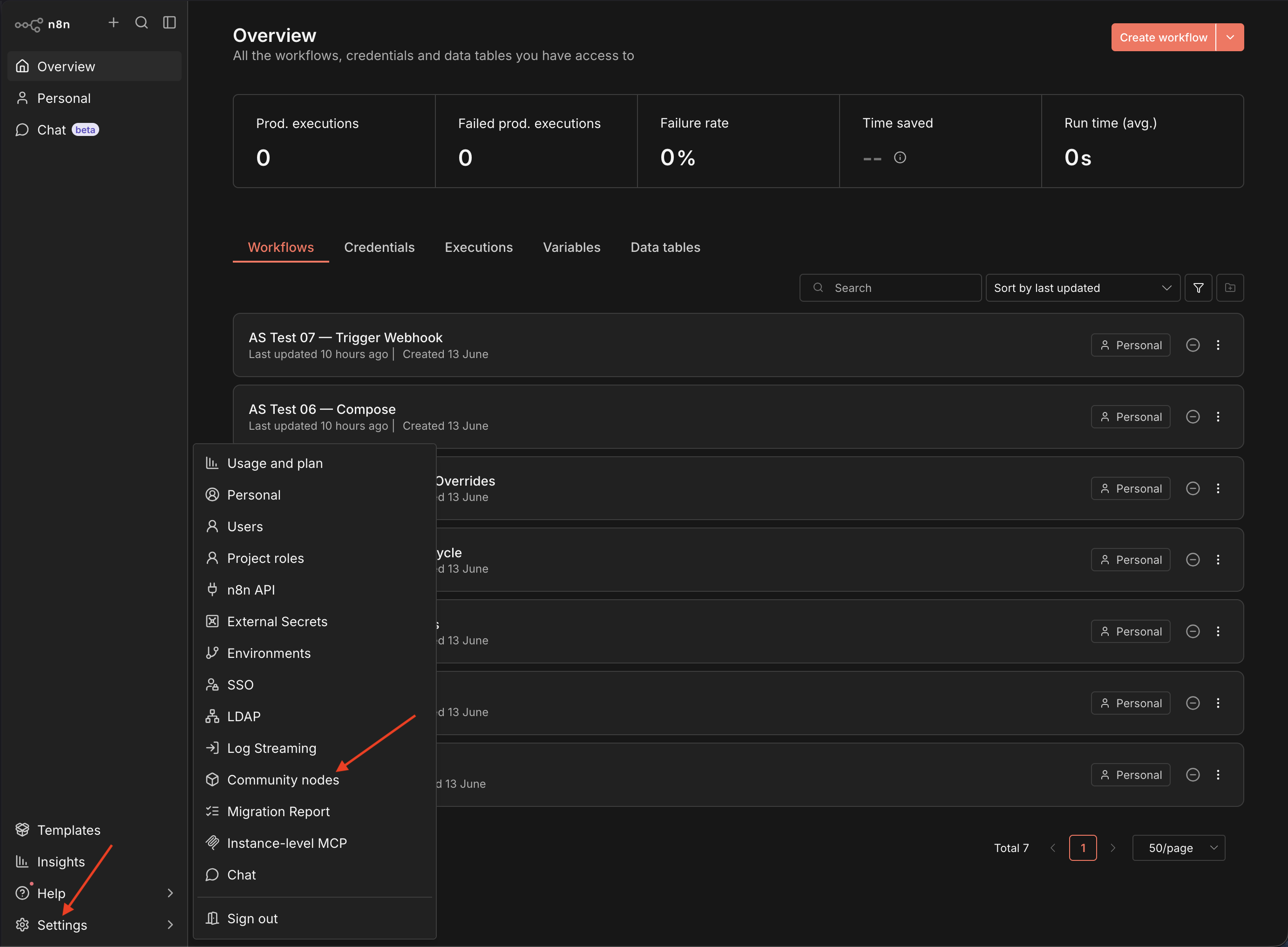Viewport: 1288px width, 947px height.
Task: Select Usage and plan menu item
Action: 315,463
